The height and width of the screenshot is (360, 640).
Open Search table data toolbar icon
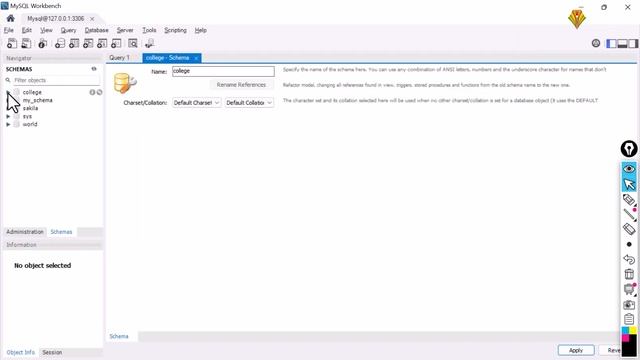pyautogui.click(x=133, y=43)
